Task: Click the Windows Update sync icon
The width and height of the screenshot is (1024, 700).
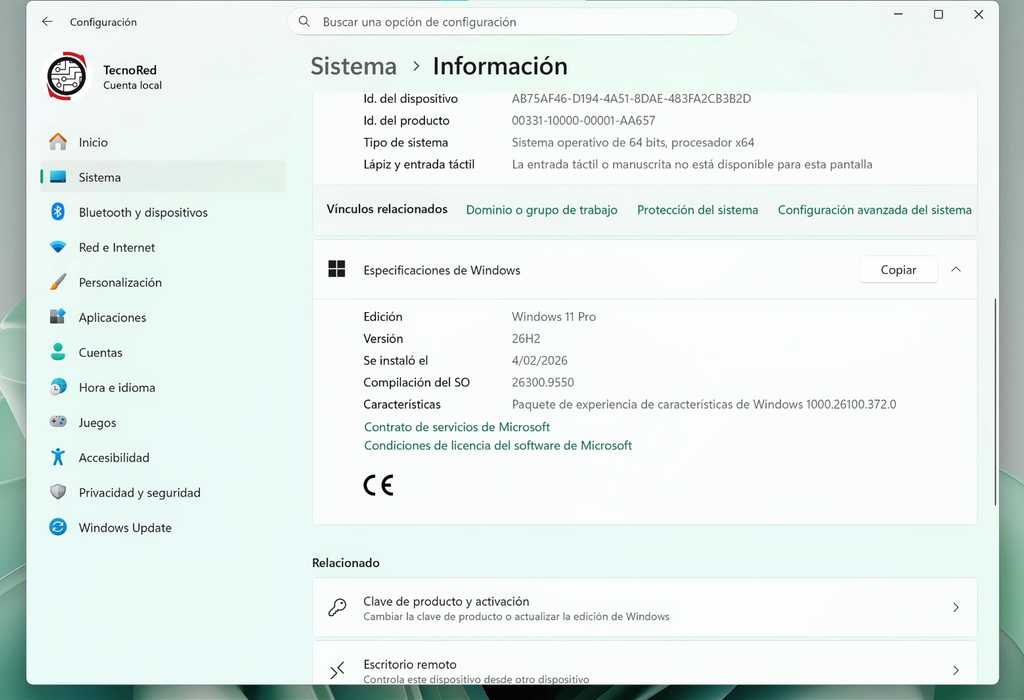Action: [58, 527]
